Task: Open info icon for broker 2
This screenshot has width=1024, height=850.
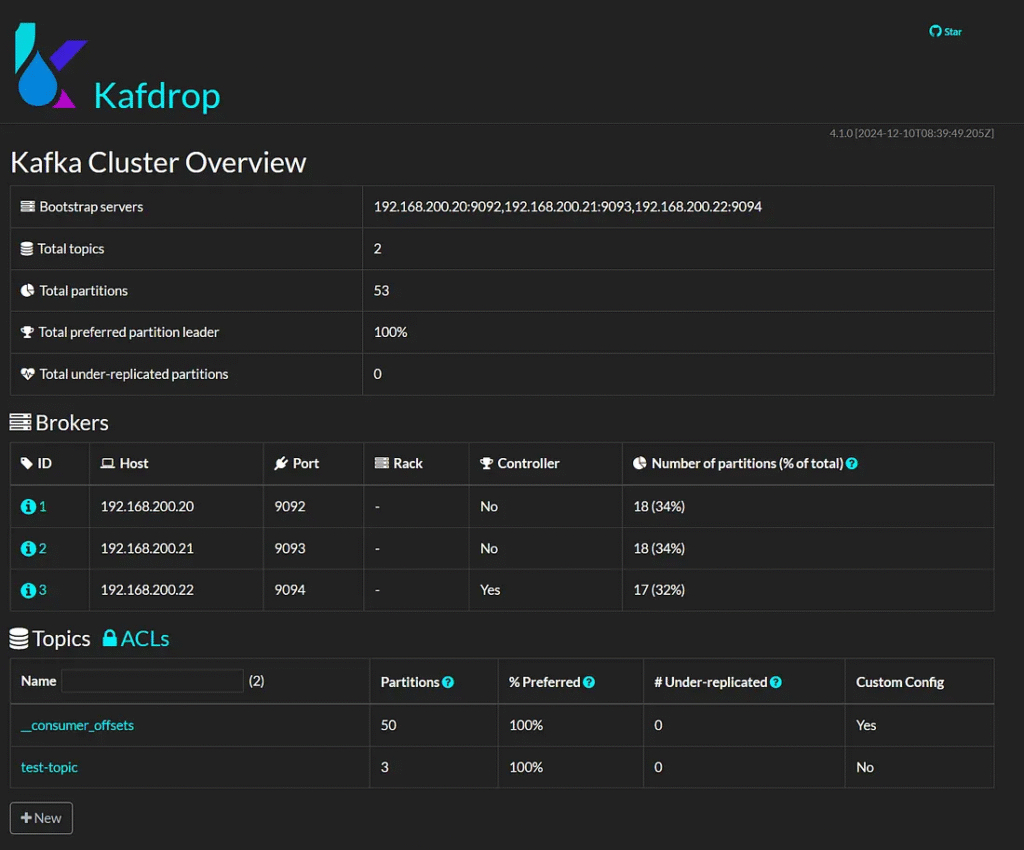Action: click(x=28, y=548)
